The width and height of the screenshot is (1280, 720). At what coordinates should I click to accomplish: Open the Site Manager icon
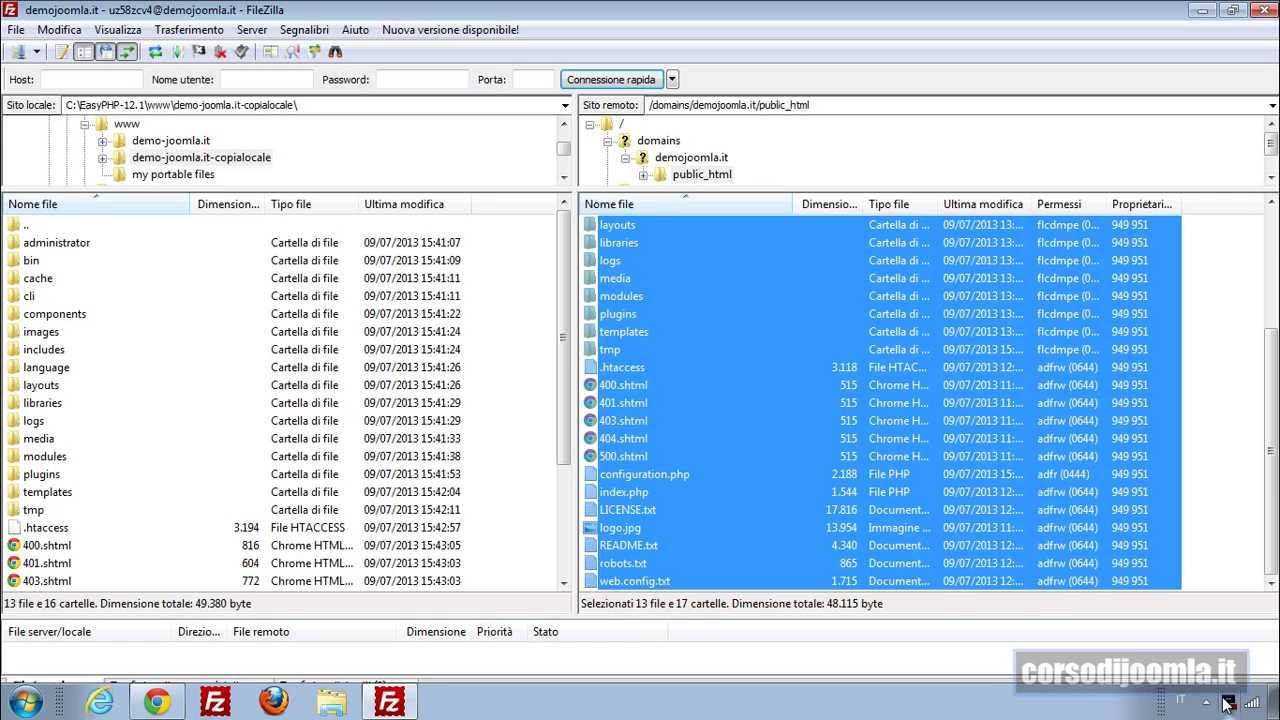pos(18,52)
